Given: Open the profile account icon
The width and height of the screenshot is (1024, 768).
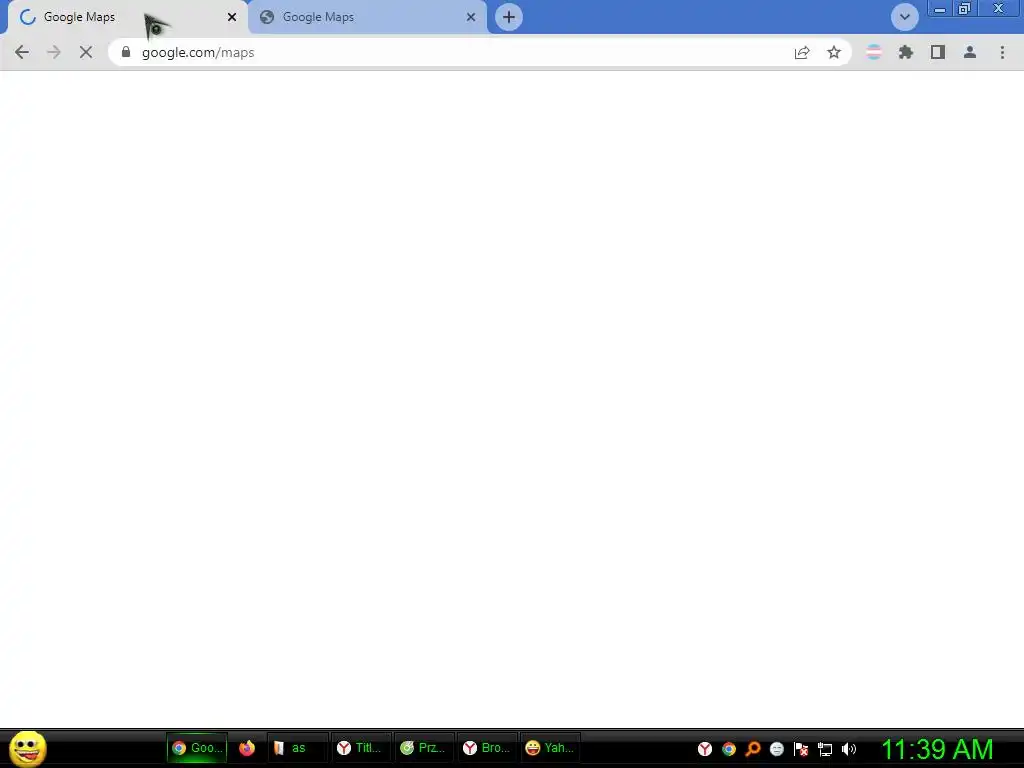Looking at the screenshot, I should 970,52.
